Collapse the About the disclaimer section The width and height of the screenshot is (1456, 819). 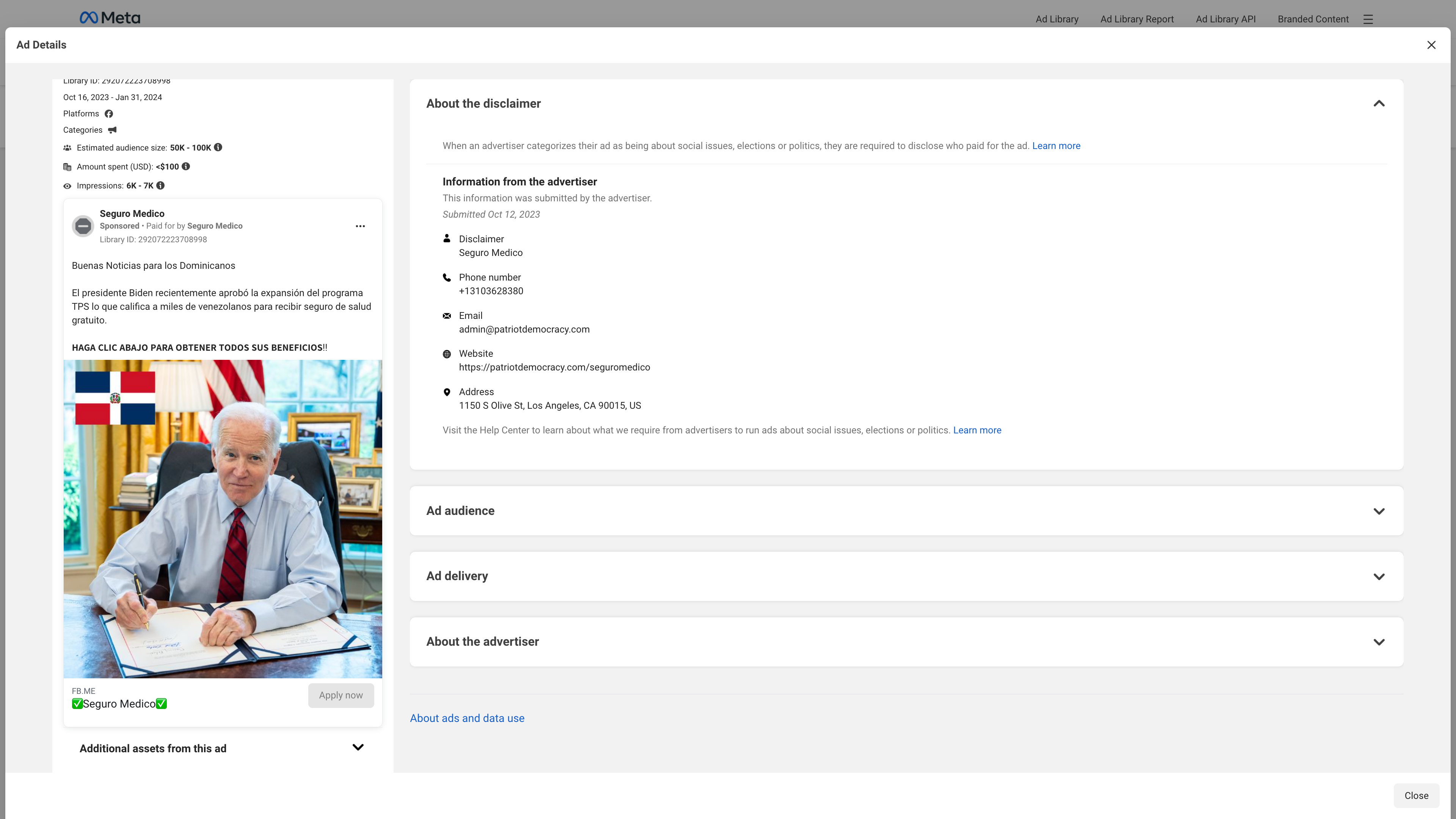[1379, 104]
